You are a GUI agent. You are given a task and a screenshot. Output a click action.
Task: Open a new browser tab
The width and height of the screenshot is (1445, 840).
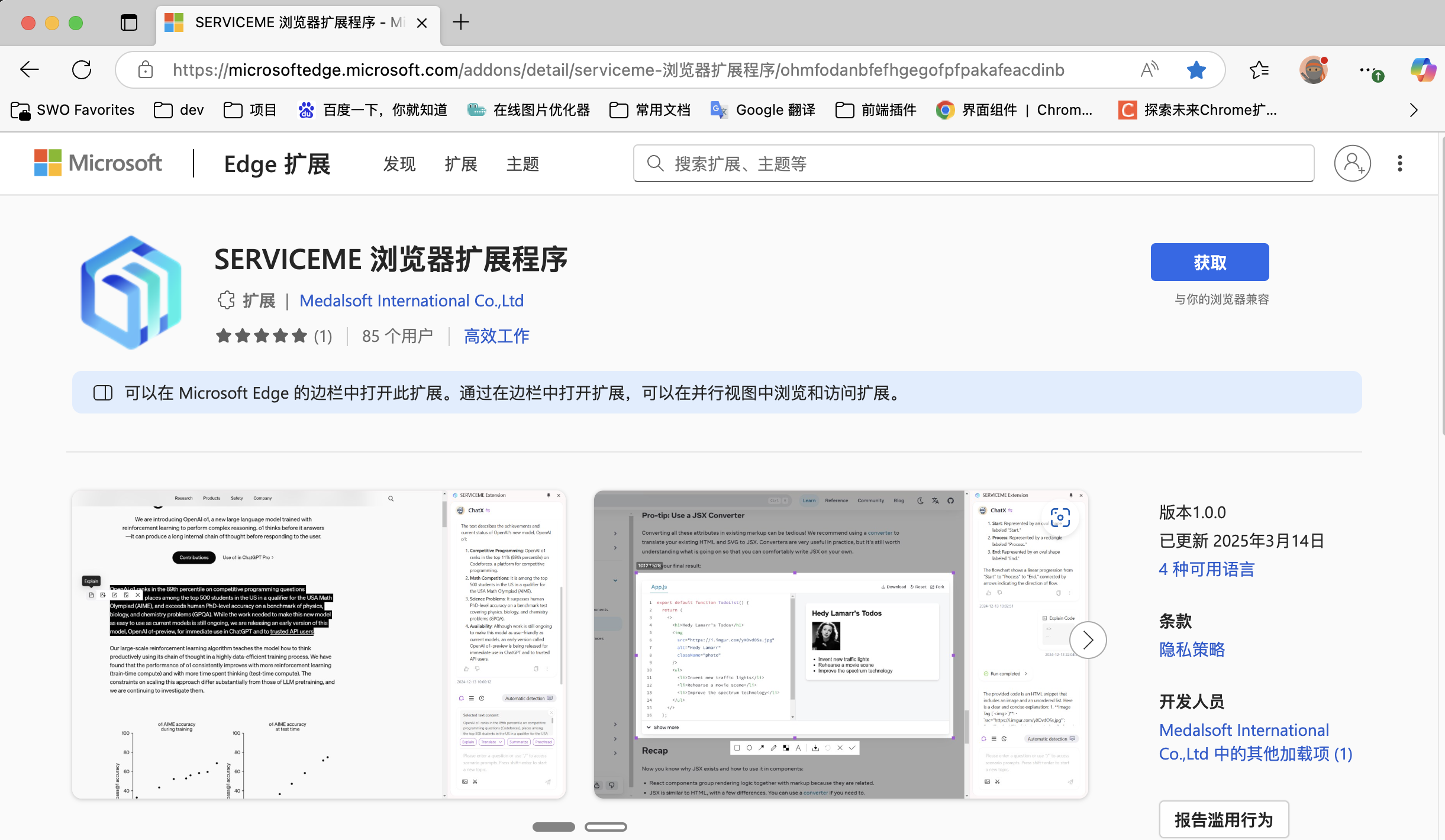(460, 22)
